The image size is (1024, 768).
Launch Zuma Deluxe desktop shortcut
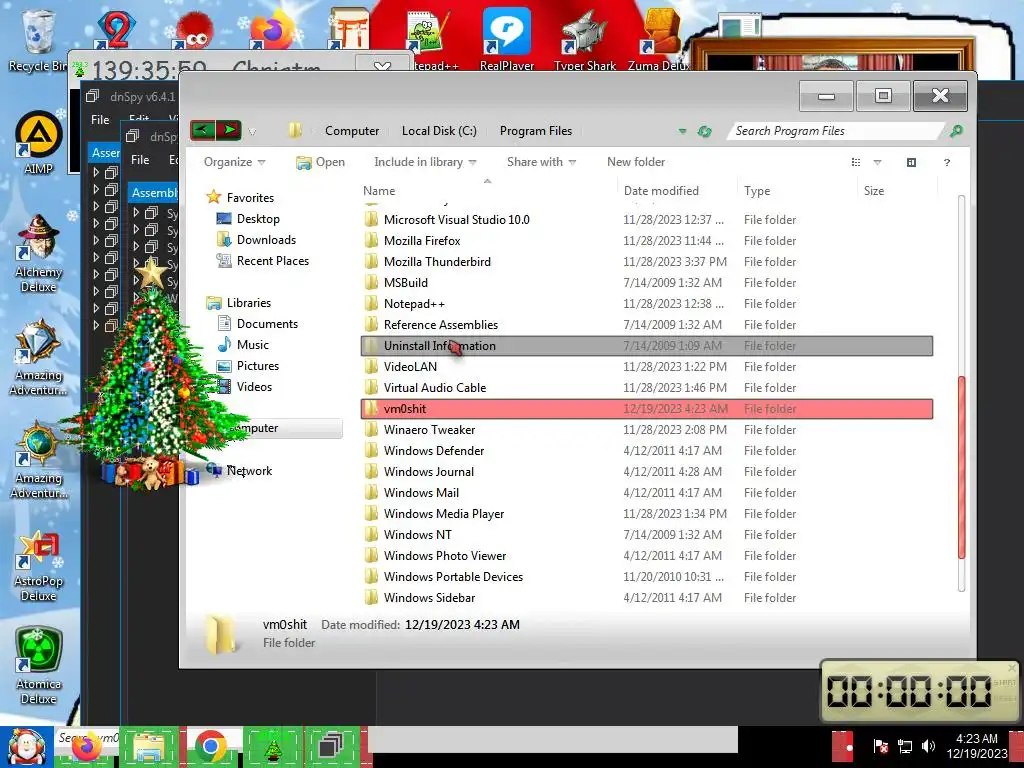point(658,39)
